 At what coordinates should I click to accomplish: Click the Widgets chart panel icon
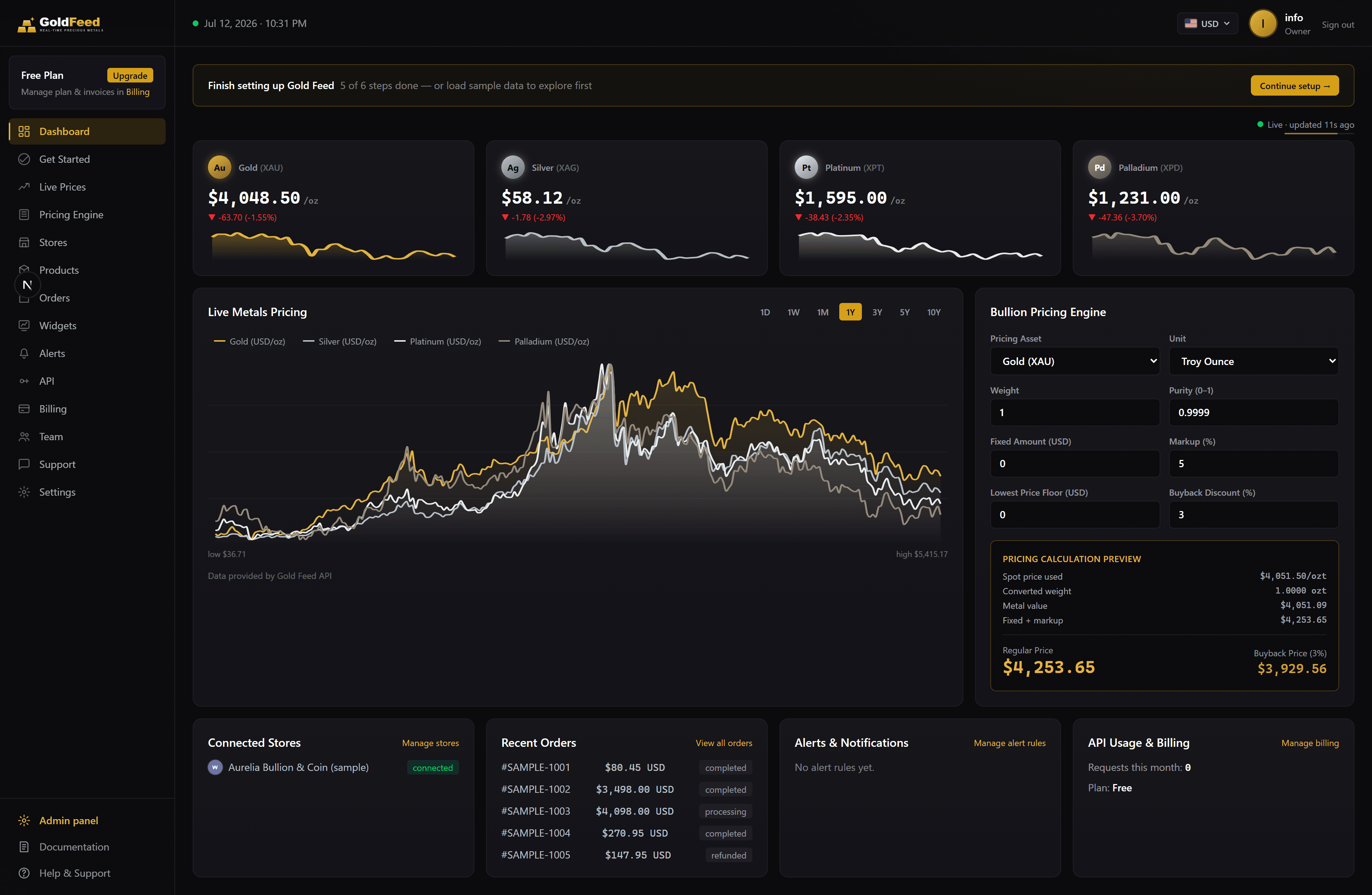click(x=24, y=325)
